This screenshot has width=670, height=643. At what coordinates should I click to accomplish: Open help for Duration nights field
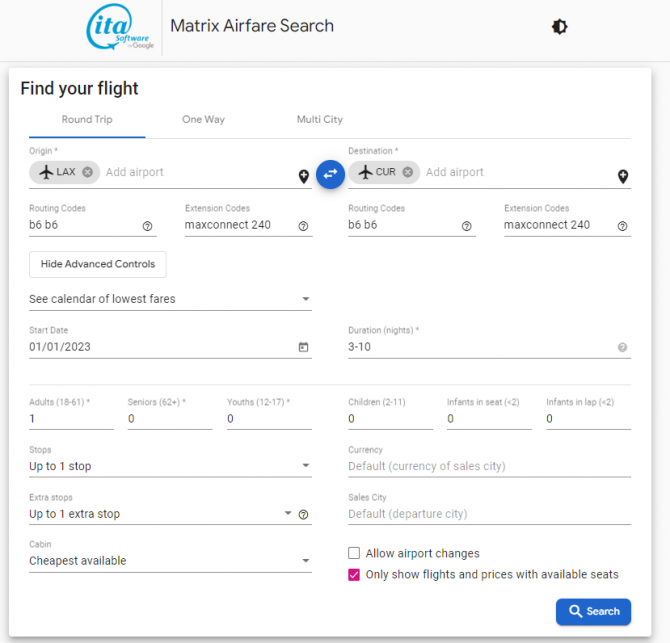(623, 347)
